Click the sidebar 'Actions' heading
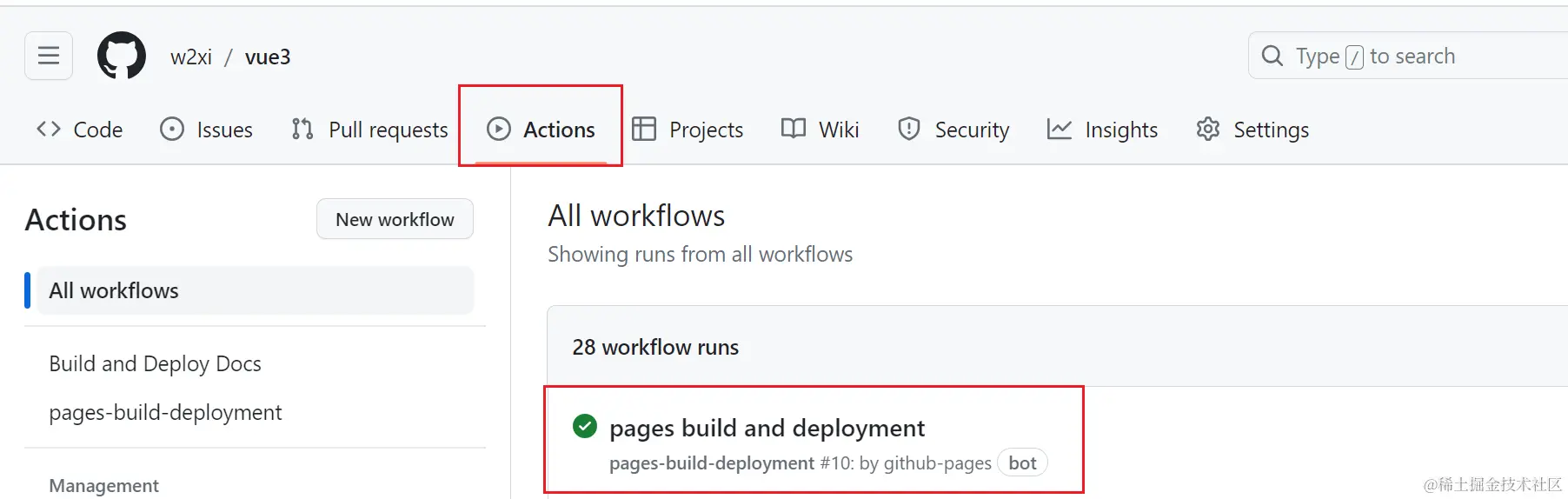 point(76,220)
